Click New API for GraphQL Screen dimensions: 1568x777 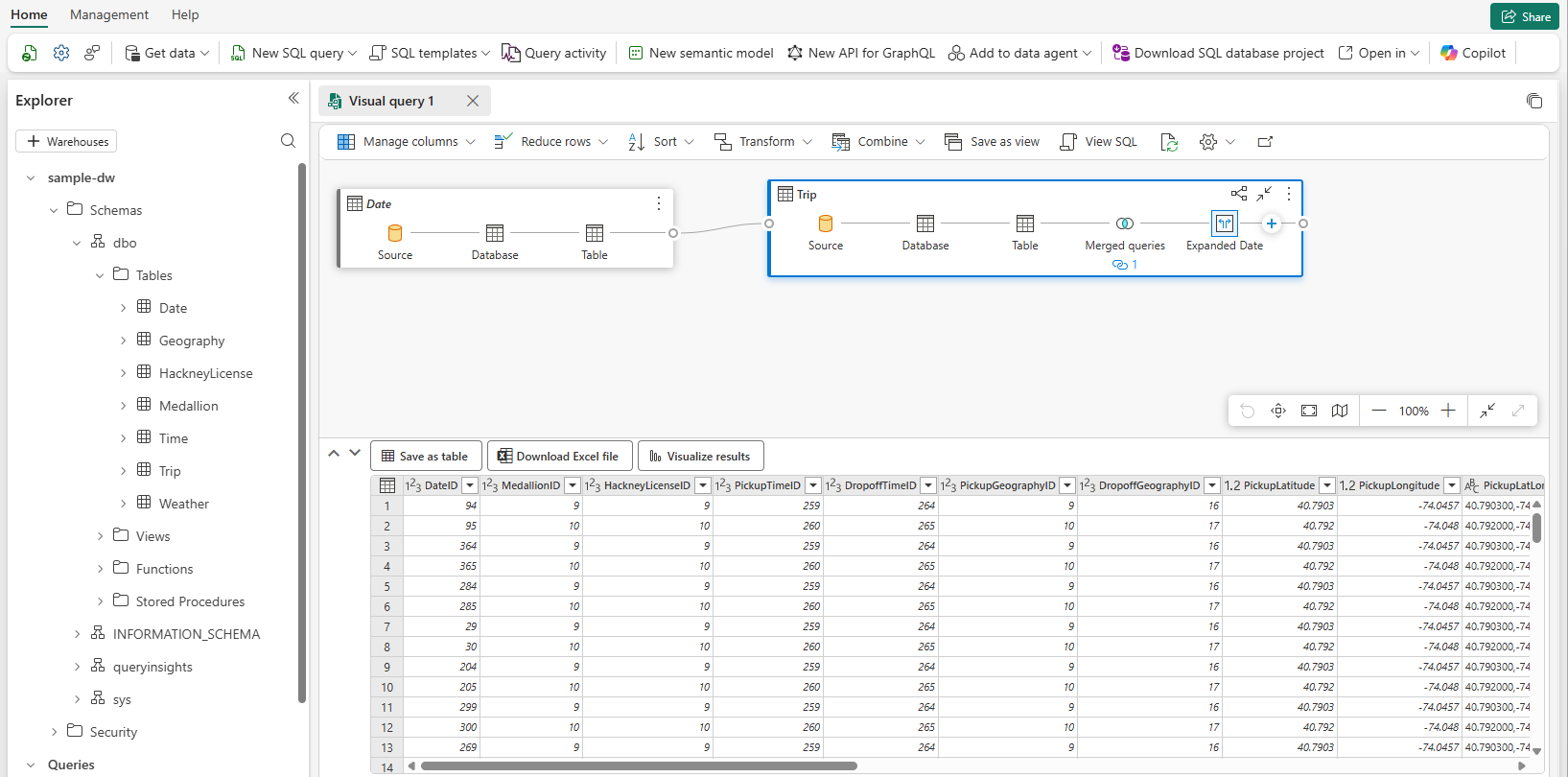(861, 53)
